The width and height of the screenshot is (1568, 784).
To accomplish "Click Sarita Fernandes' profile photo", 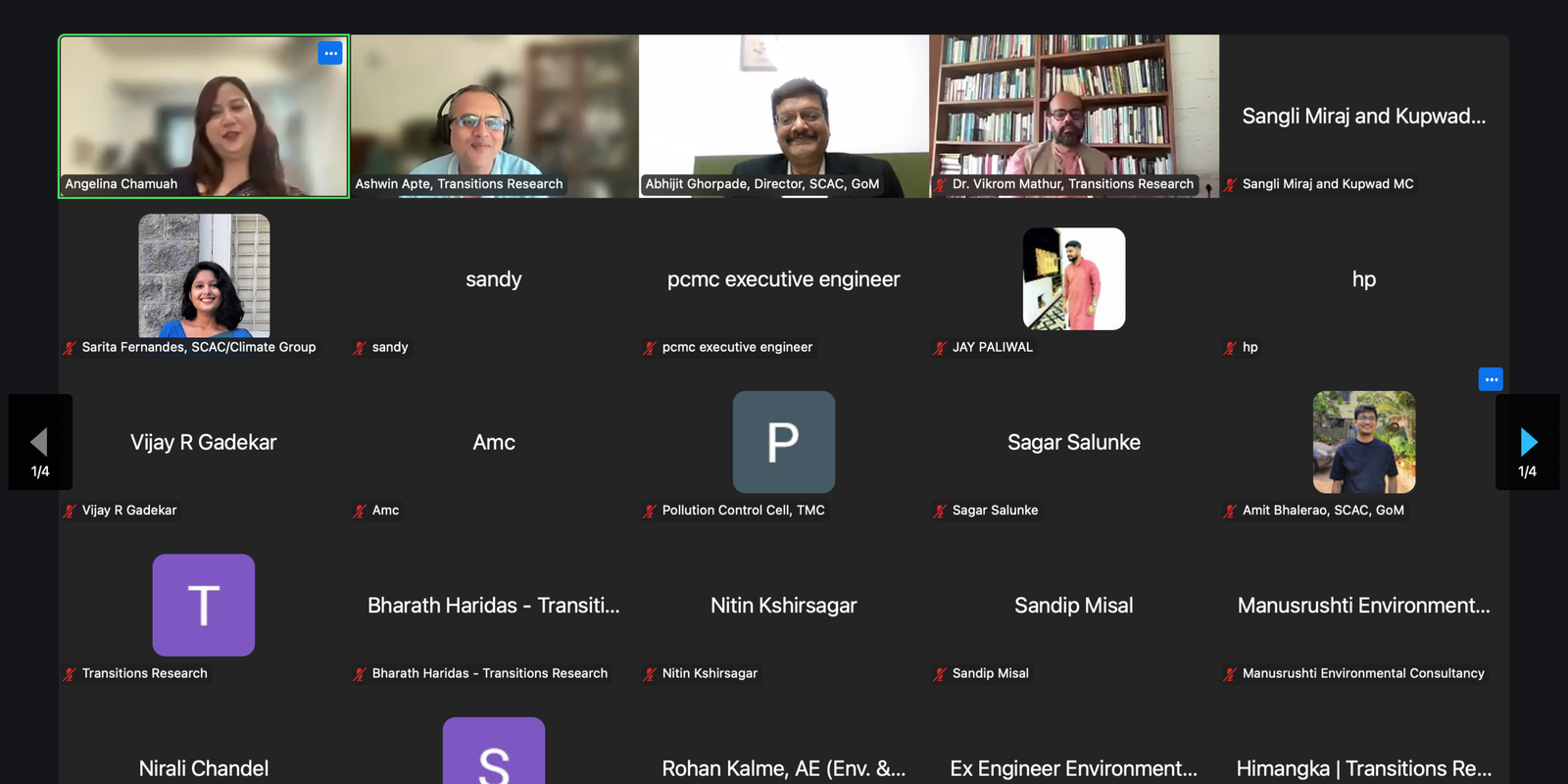I will (x=204, y=275).
